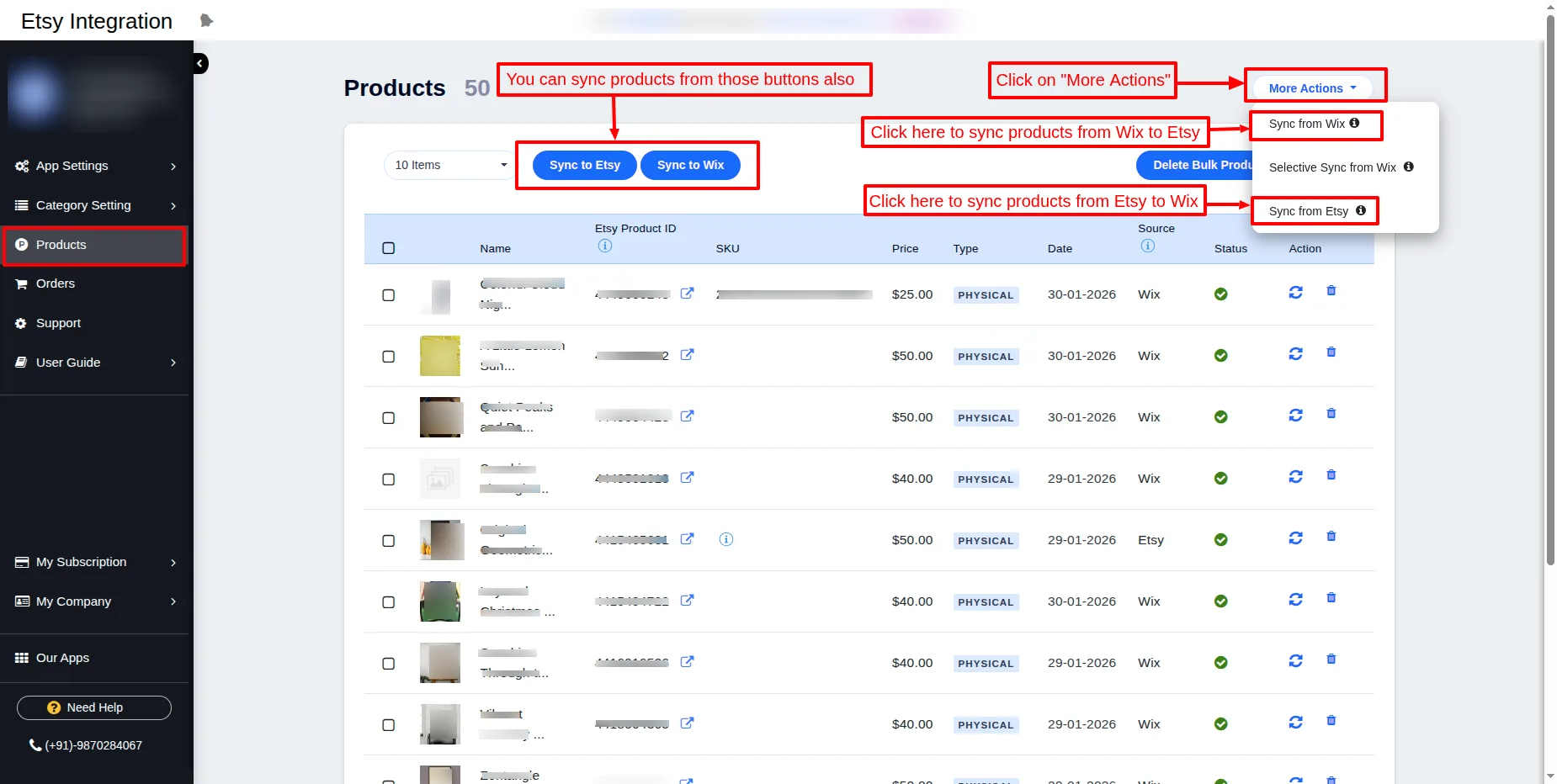The image size is (1557, 784).
Task: Open the More Actions dropdown
Action: point(1311,88)
